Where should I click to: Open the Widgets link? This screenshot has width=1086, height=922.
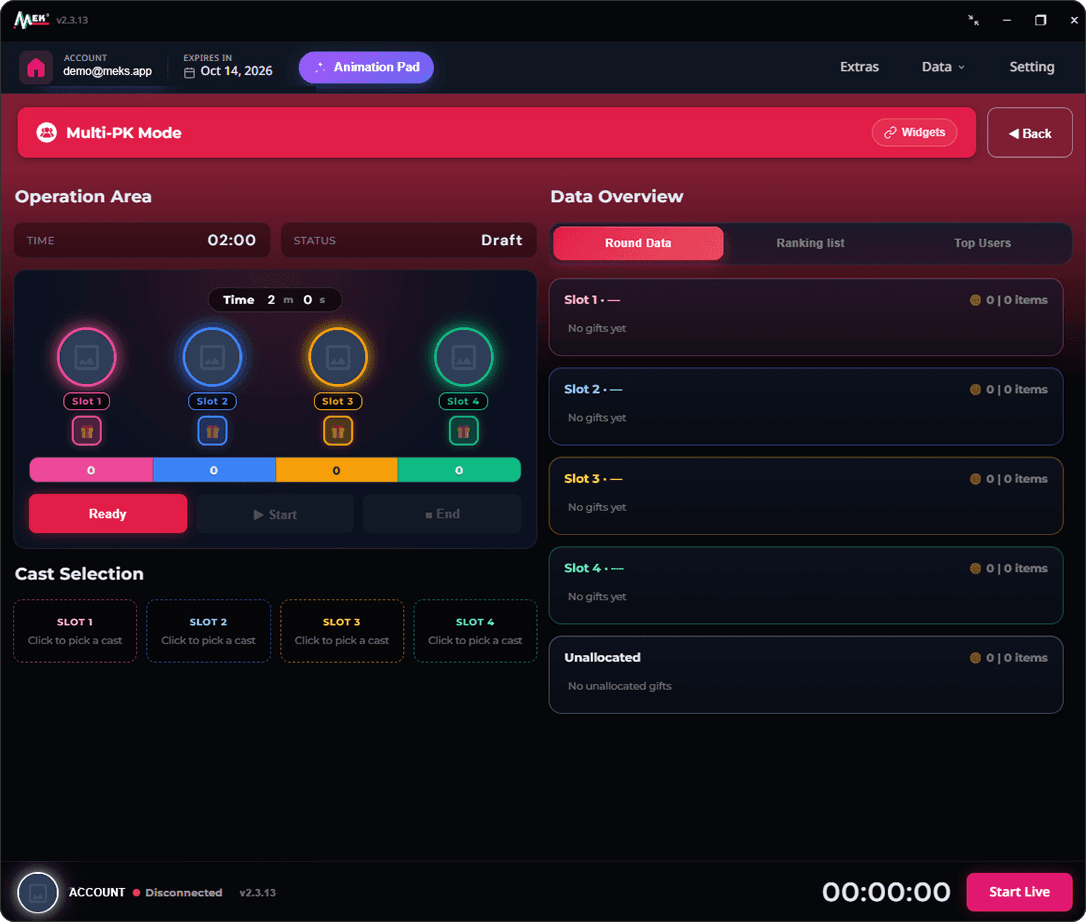914,132
